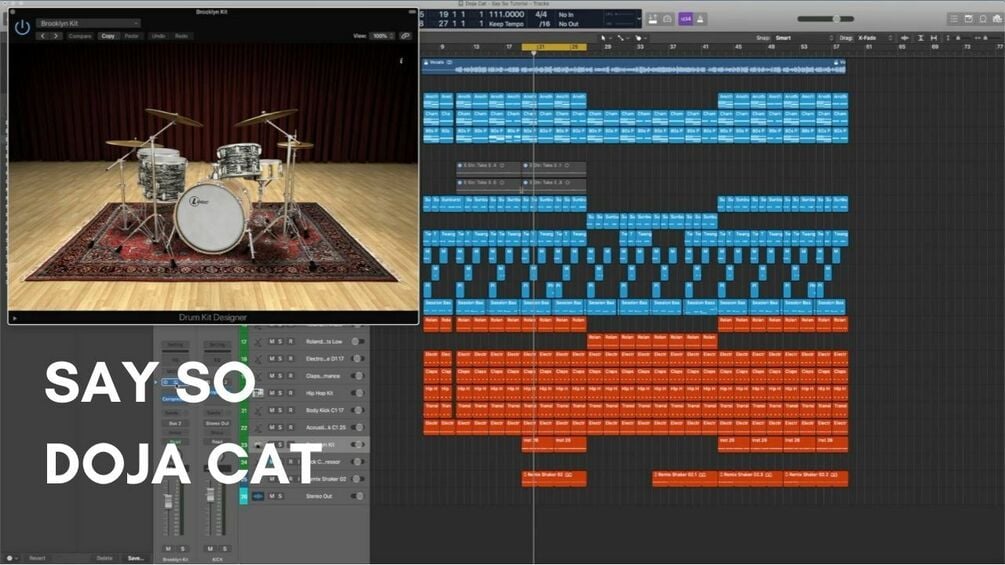1005x565 pixels.
Task: Record-enable the Claps track
Action: point(290,376)
